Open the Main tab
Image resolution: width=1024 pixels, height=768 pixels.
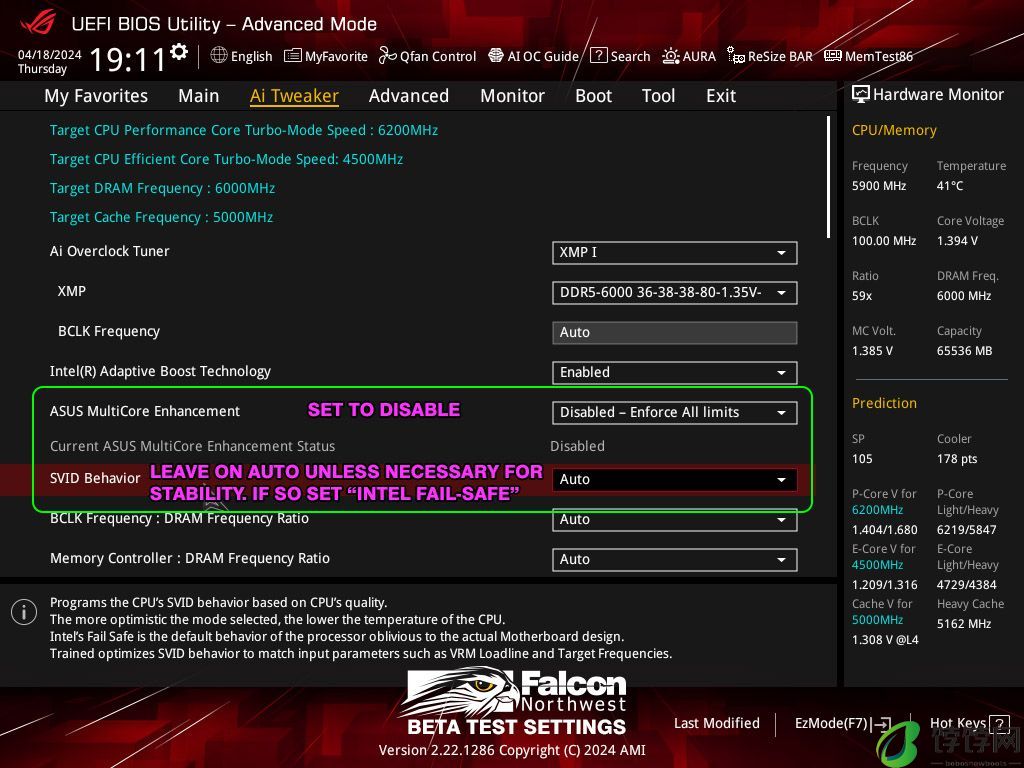click(x=199, y=96)
